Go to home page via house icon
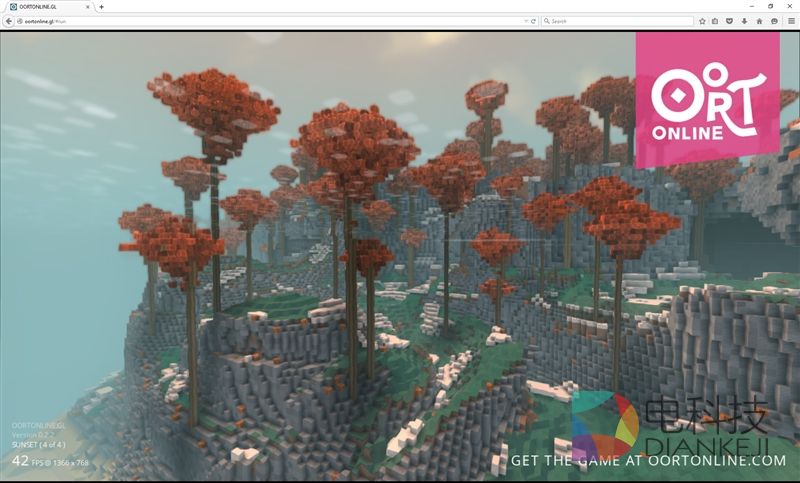This screenshot has width=800, height=483. (x=760, y=20)
